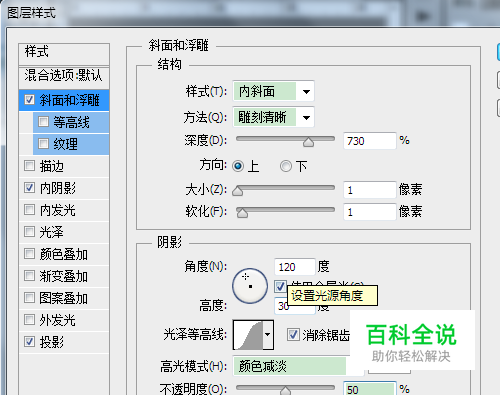Uncheck the 投影 checkbox

point(29,341)
